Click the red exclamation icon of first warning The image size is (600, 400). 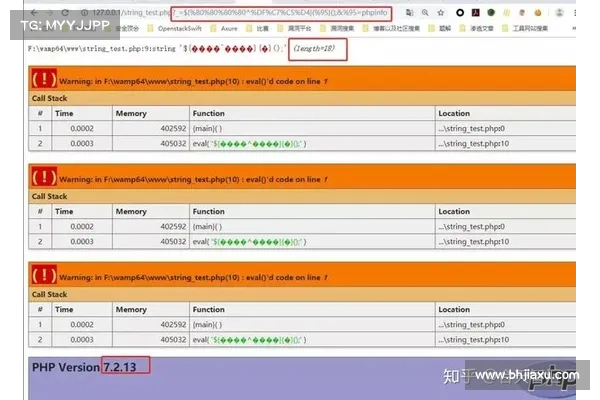[44, 79]
